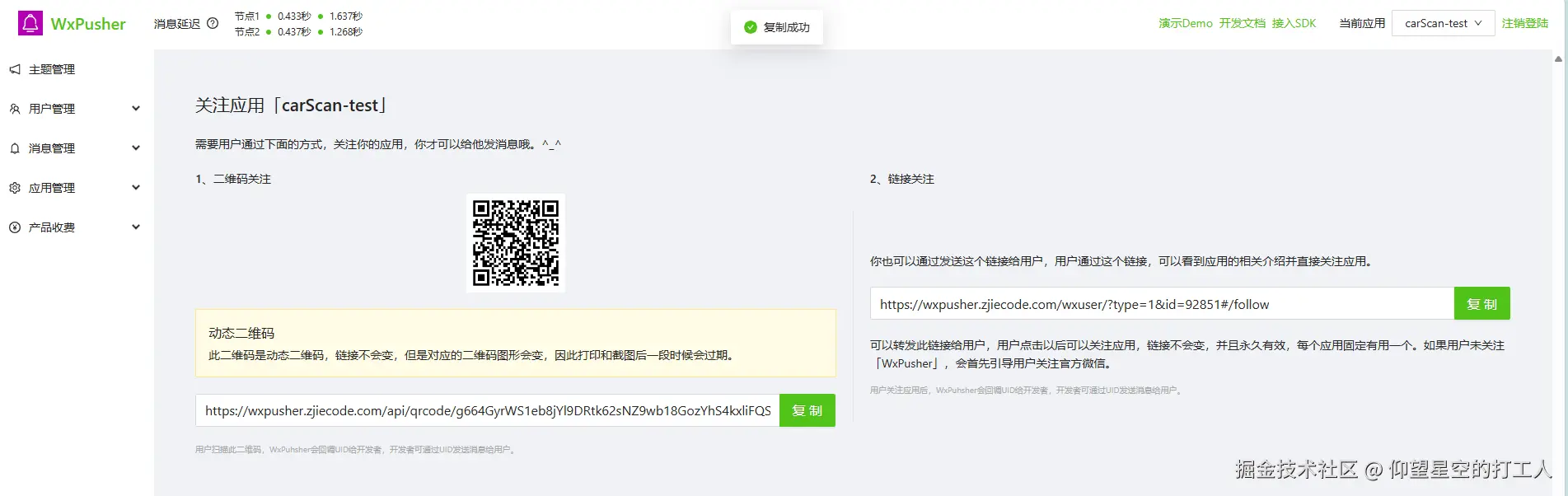The image size is (1568, 496).
Task: Open the 用户管理 sidebar menu
Action: click(77, 109)
